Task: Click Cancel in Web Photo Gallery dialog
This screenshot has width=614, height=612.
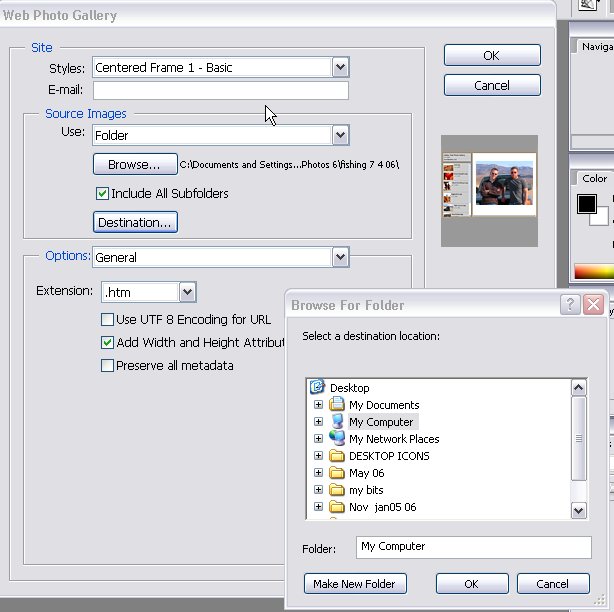Action: tap(492, 85)
